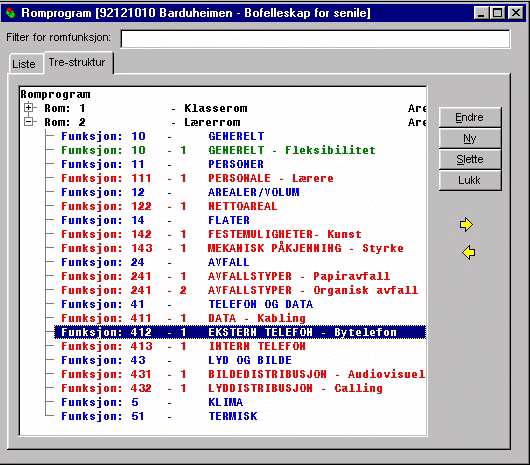Screen dimensions: 530x465
Task: Click the Ny button
Action: point(469,138)
